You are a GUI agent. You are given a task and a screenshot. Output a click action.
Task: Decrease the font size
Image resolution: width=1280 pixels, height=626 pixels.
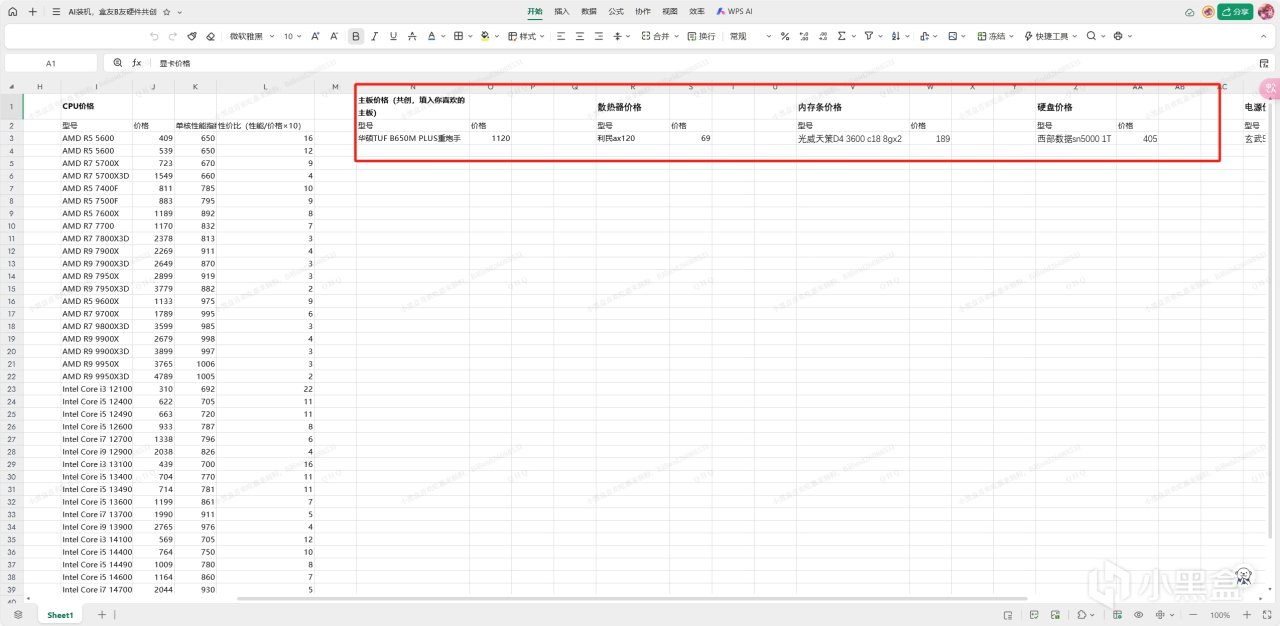pos(334,36)
